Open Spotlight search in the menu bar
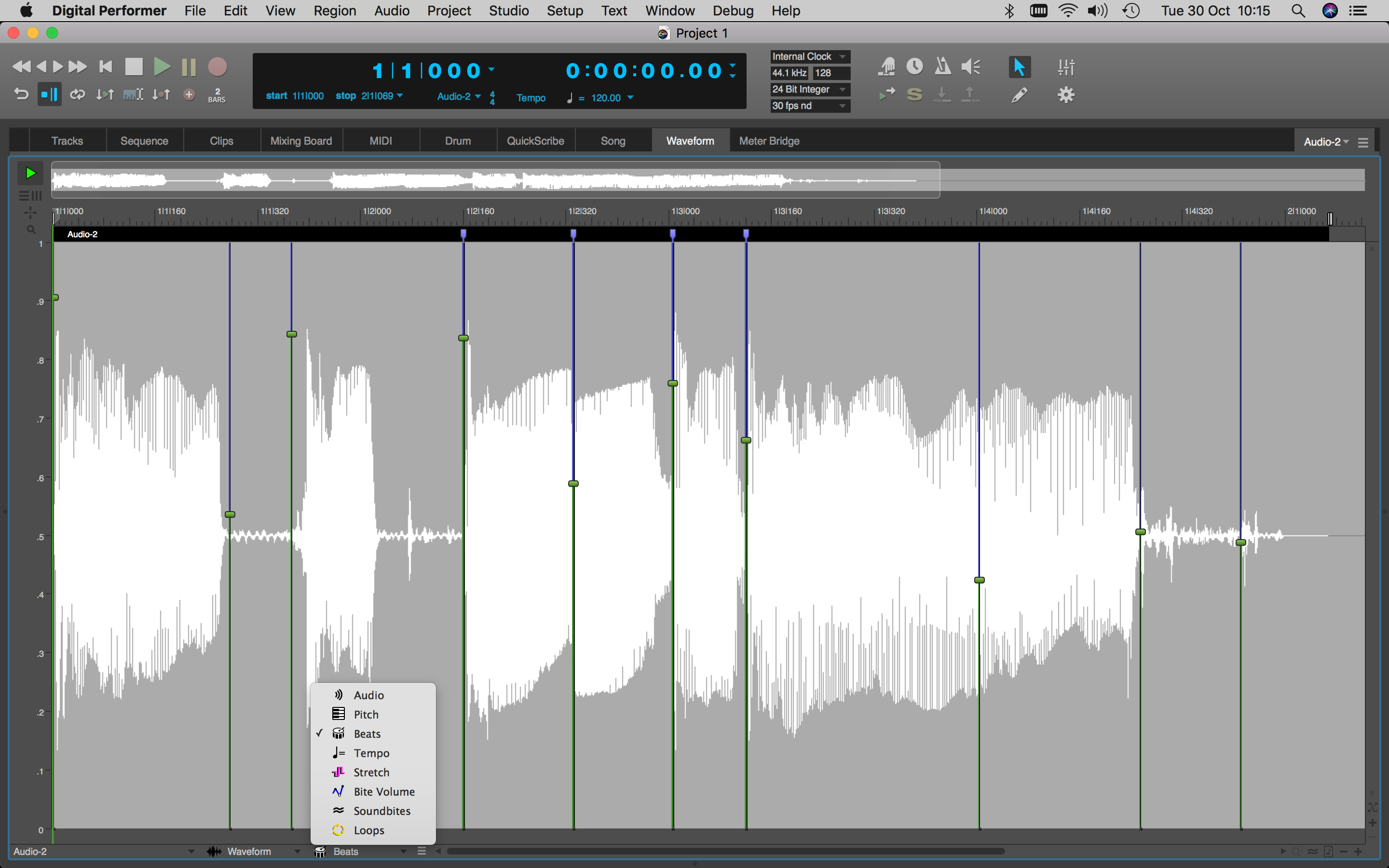This screenshot has width=1389, height=868. click(1298, 11)
